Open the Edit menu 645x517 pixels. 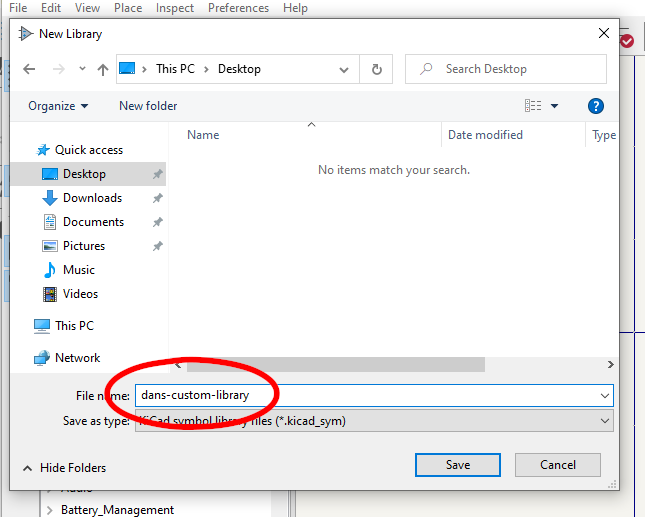[x=51, y=8]
